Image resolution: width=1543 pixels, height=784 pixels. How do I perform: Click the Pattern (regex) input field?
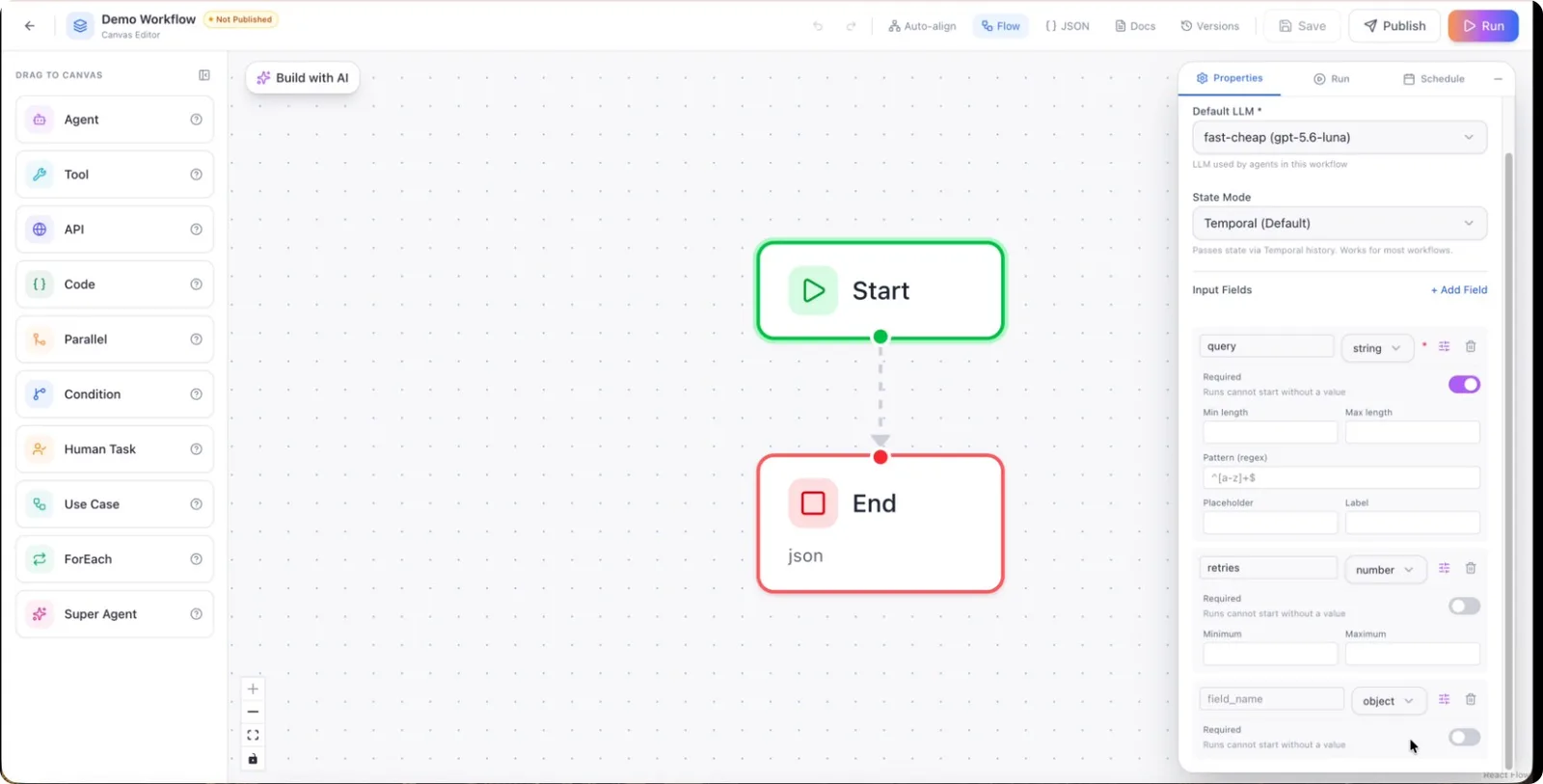[x=1341, y=477]
